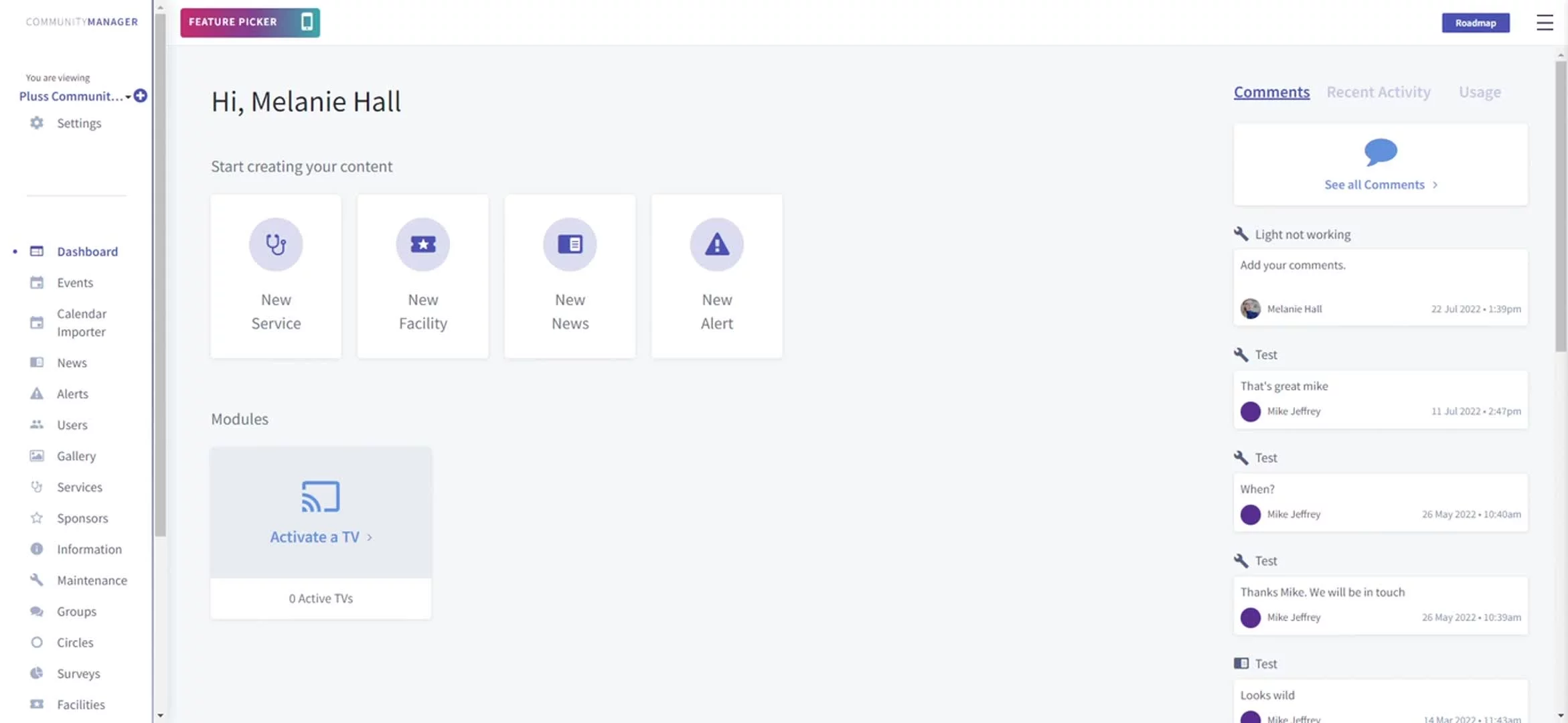Screen dimensions: 1568x723
Task: Open Maintenance in the sidebar
Action: 92,580
